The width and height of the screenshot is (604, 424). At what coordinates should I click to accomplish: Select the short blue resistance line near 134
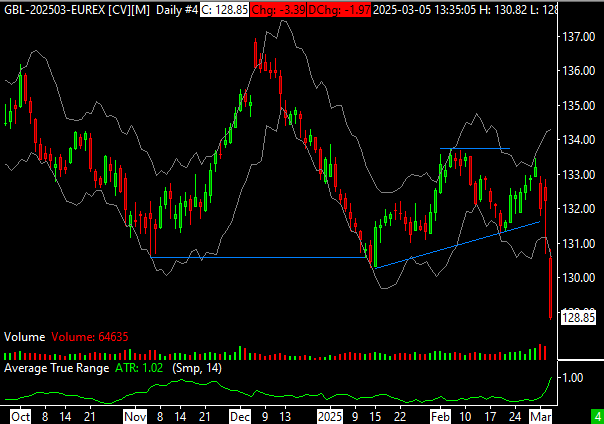point(475,148)
